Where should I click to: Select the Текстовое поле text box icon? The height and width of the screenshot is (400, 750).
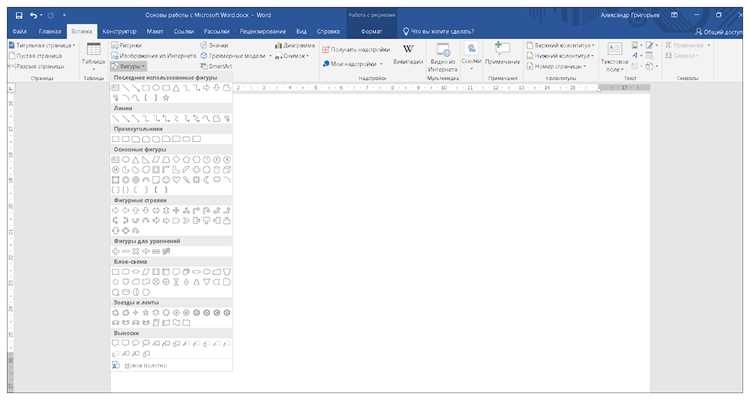[614, 57]
